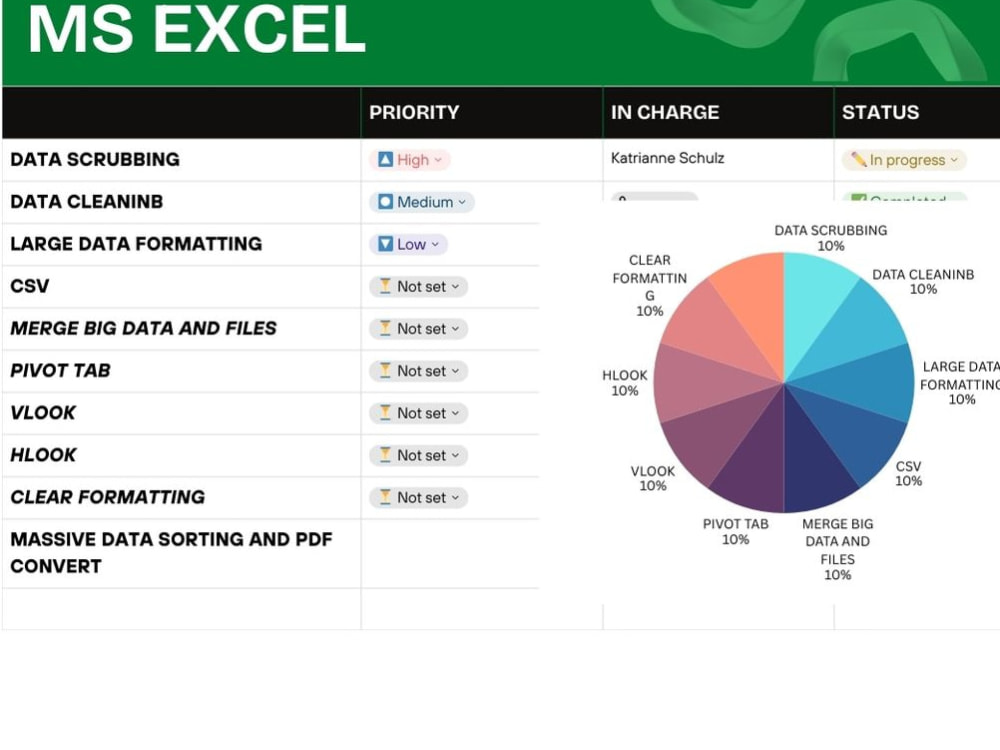Open the High priority dropdown chevron
1000x750 pixels.
tap(438, 160)
